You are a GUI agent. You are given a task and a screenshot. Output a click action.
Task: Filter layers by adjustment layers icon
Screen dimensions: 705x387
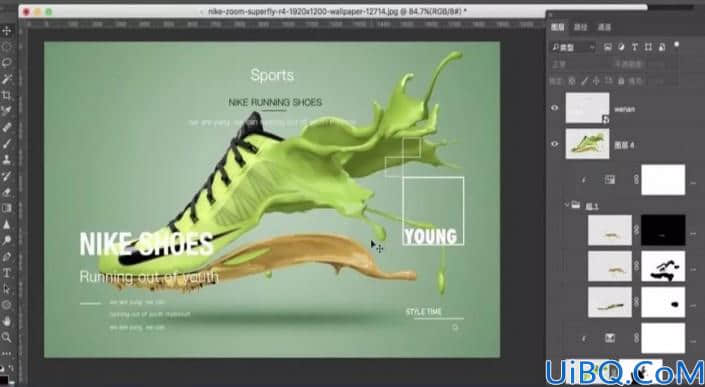tap(621, 47)
